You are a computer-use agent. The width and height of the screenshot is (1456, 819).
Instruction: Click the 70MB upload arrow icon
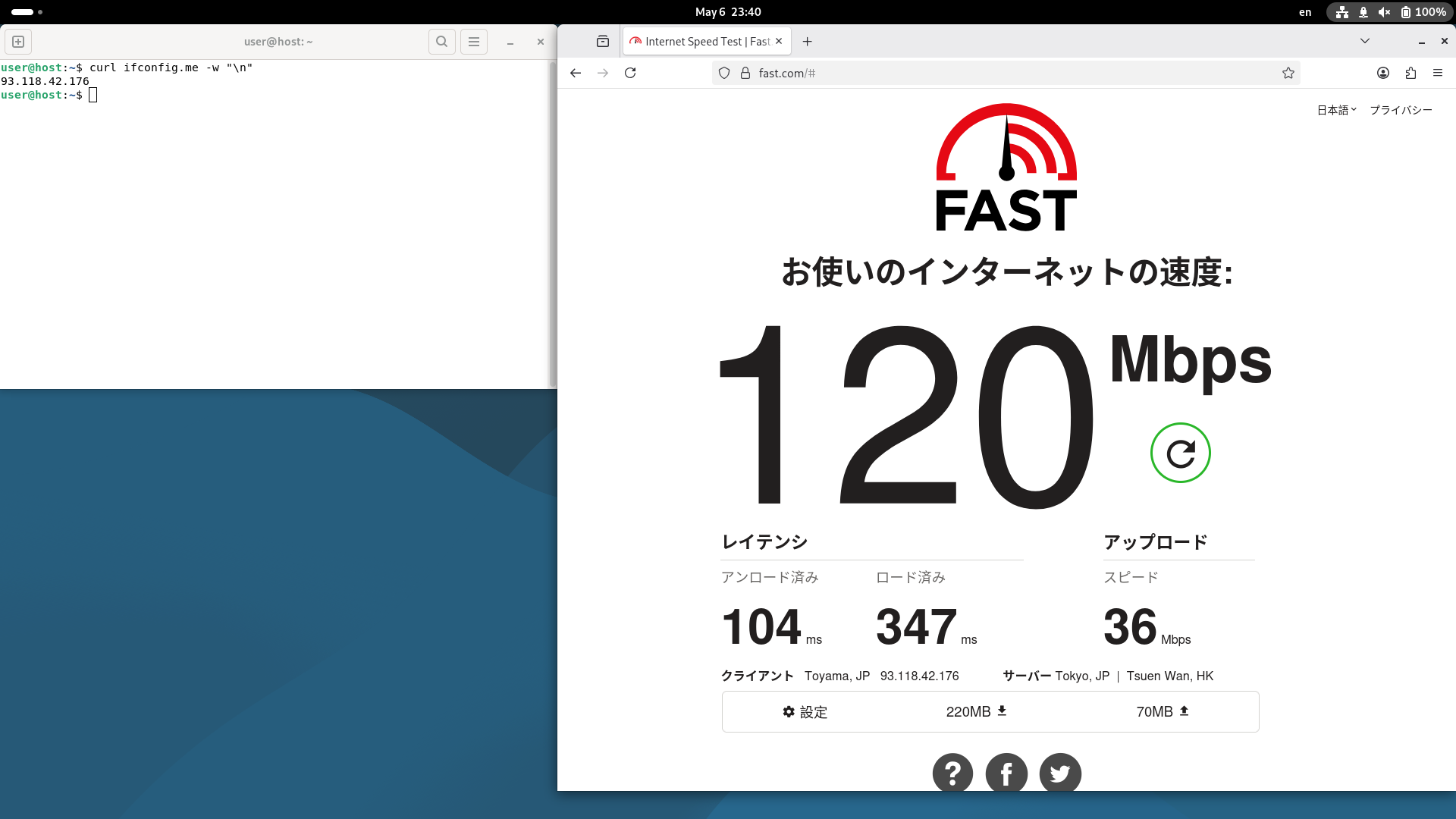[x=1184, y=711]
